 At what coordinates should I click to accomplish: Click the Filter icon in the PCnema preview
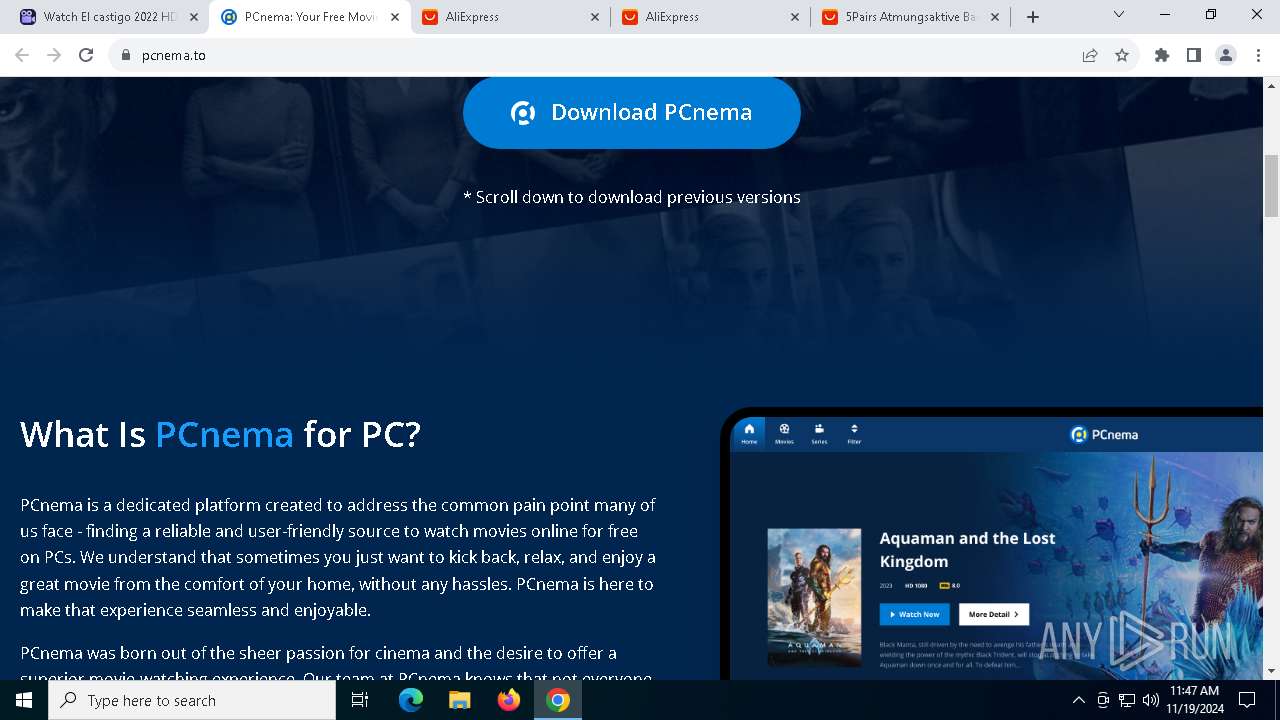tap(854, 433)
